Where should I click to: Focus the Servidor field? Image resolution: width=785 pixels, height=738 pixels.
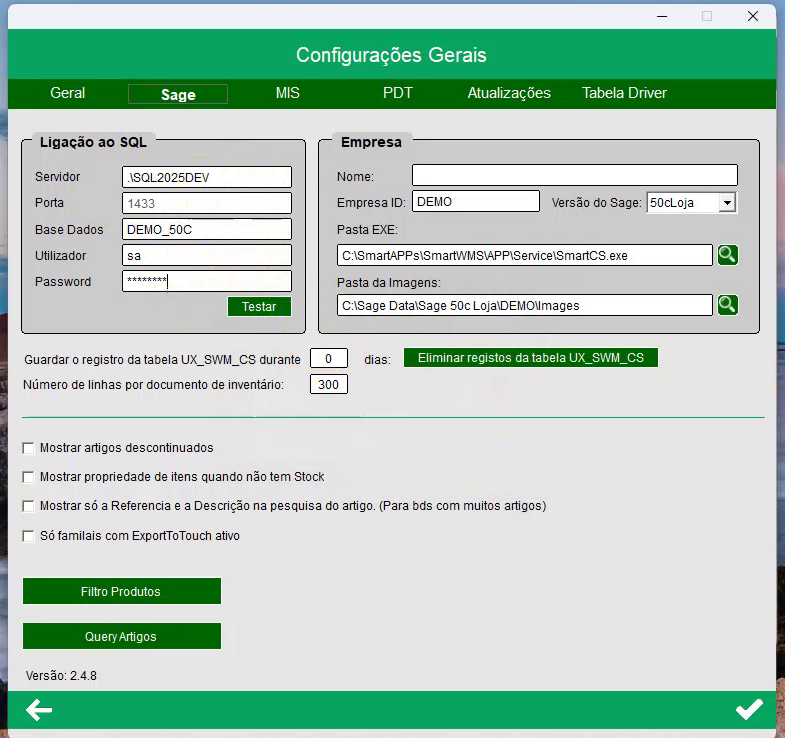(x=207, y=177)
